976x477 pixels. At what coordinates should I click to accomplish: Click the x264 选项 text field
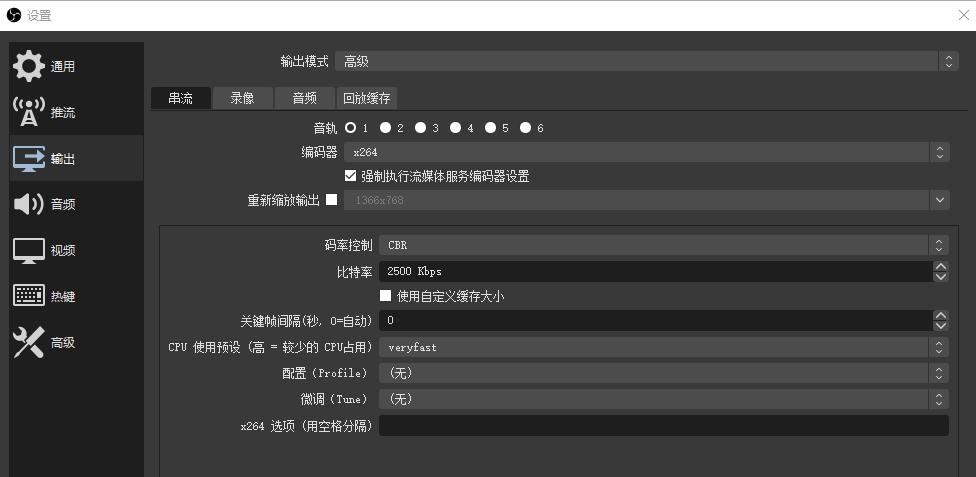(x=664, y=425)
